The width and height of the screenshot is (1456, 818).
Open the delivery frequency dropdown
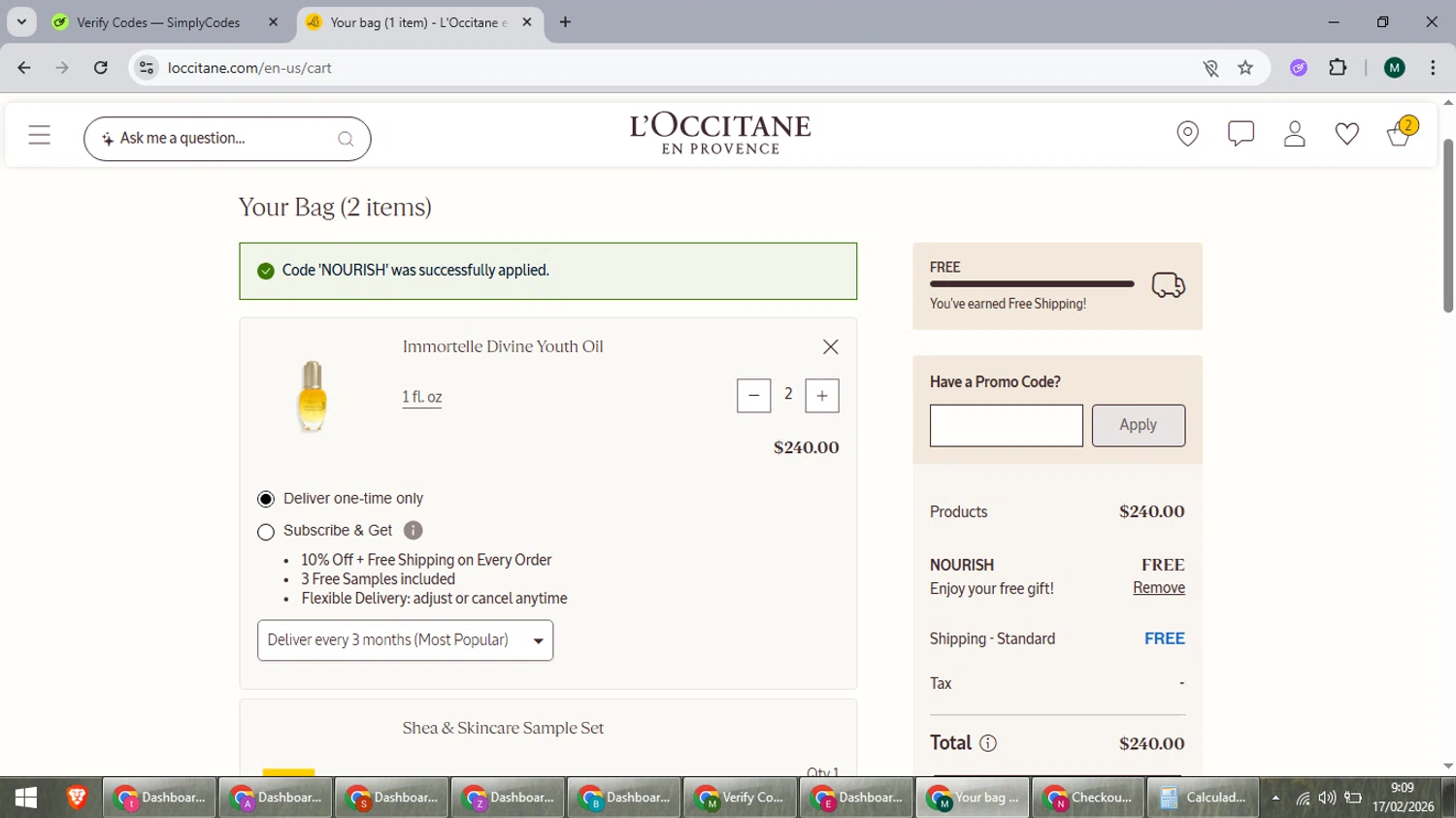[405, 640]
